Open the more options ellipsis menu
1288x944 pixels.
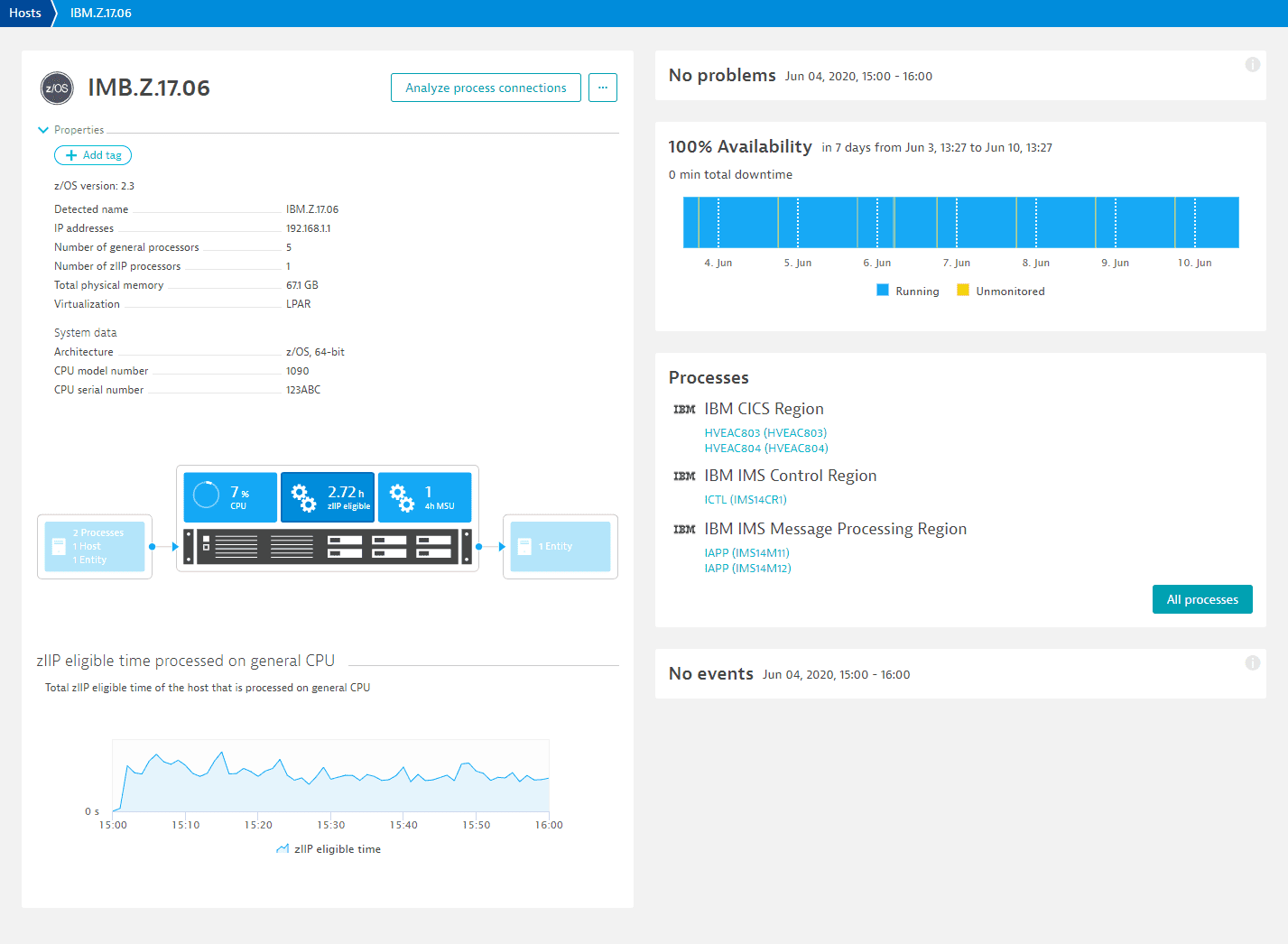[603, 88]
